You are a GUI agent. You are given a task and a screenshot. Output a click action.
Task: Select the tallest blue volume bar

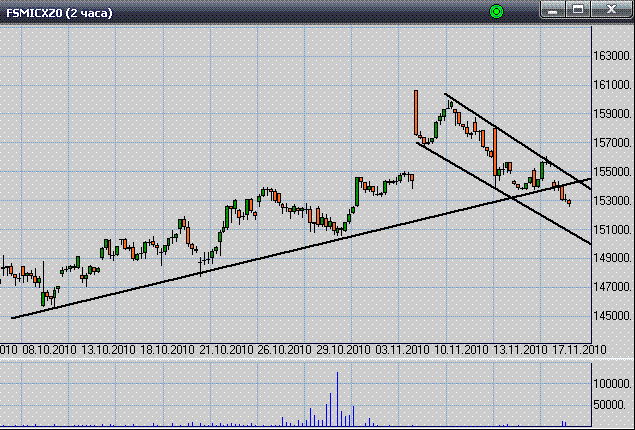coord(337,399)
